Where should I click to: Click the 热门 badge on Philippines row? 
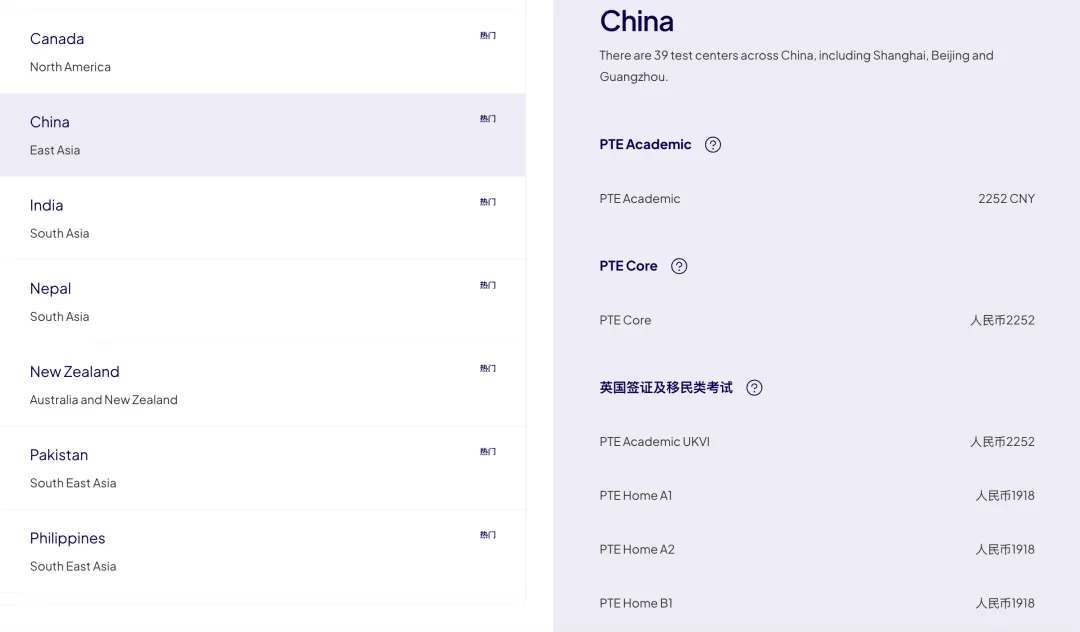pyautogui.click(x=488, y=535)
